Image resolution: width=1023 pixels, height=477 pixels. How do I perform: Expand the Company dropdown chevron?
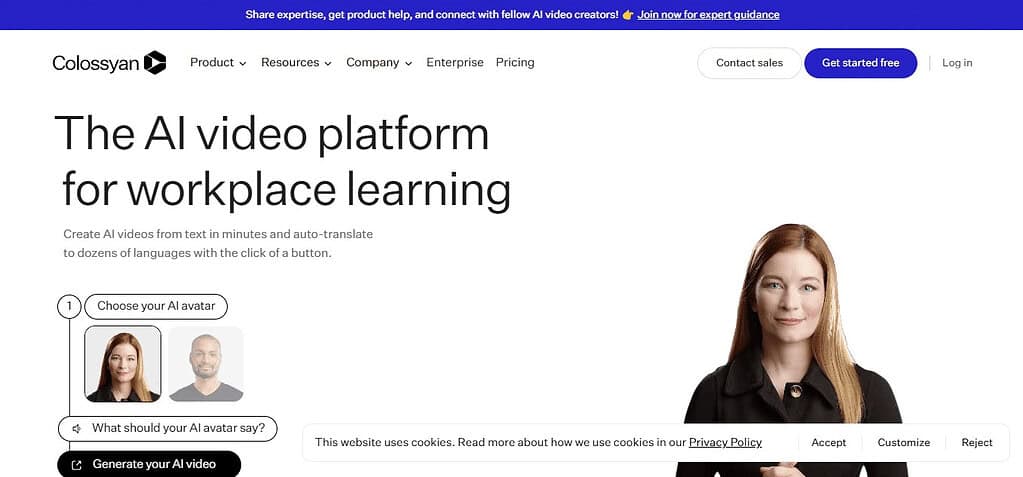point(408,64)
